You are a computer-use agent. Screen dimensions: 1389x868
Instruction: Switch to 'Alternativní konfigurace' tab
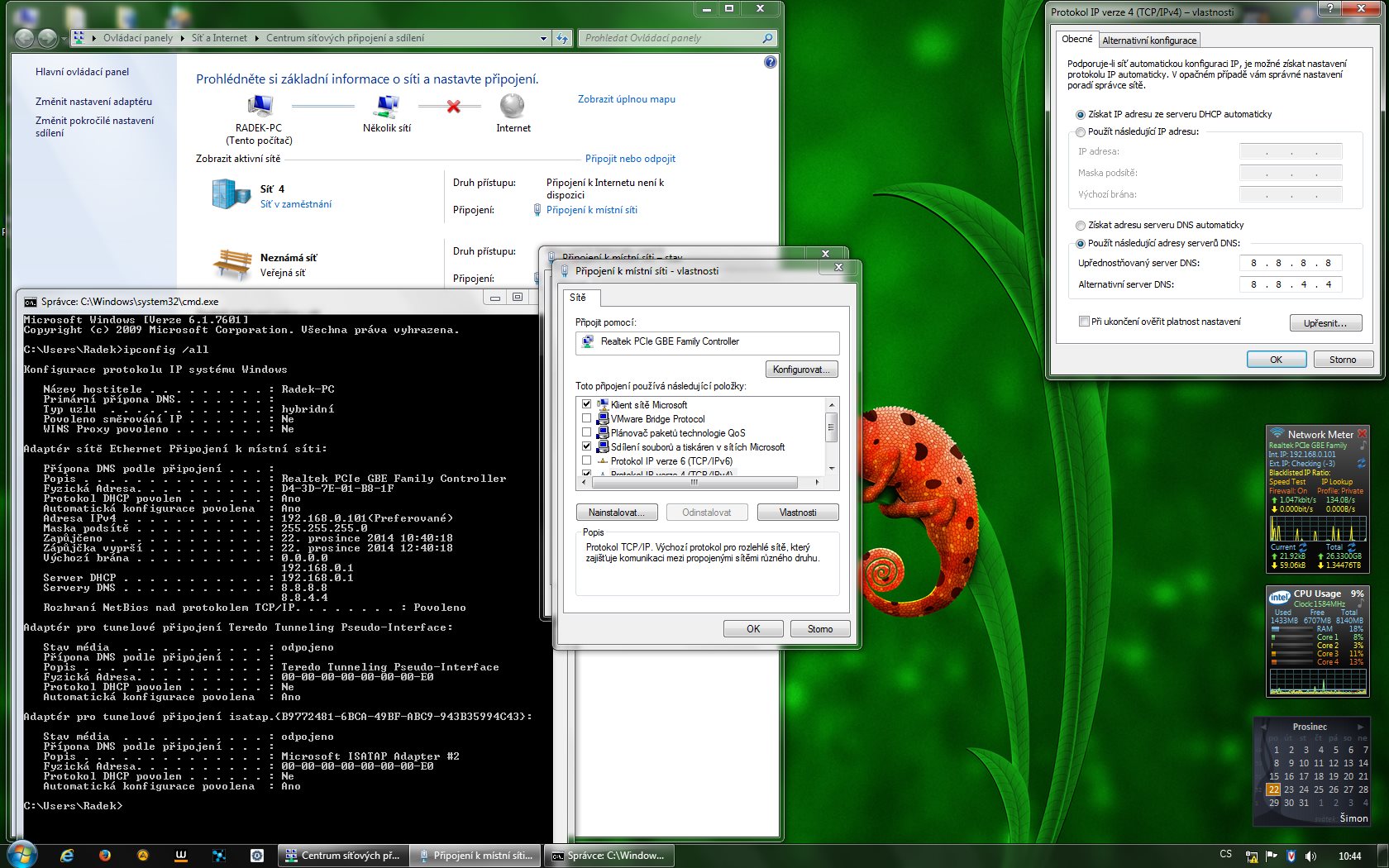[x=1149, y=40]
